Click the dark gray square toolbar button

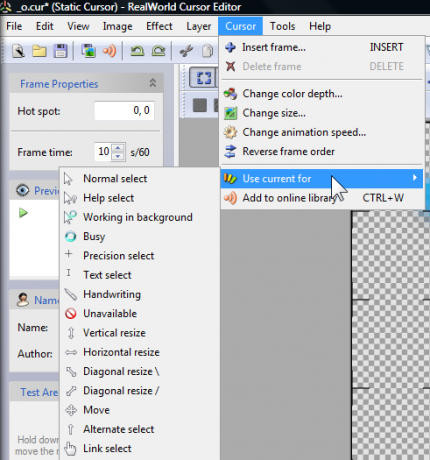pyautogui.click(x=200, y=105)
